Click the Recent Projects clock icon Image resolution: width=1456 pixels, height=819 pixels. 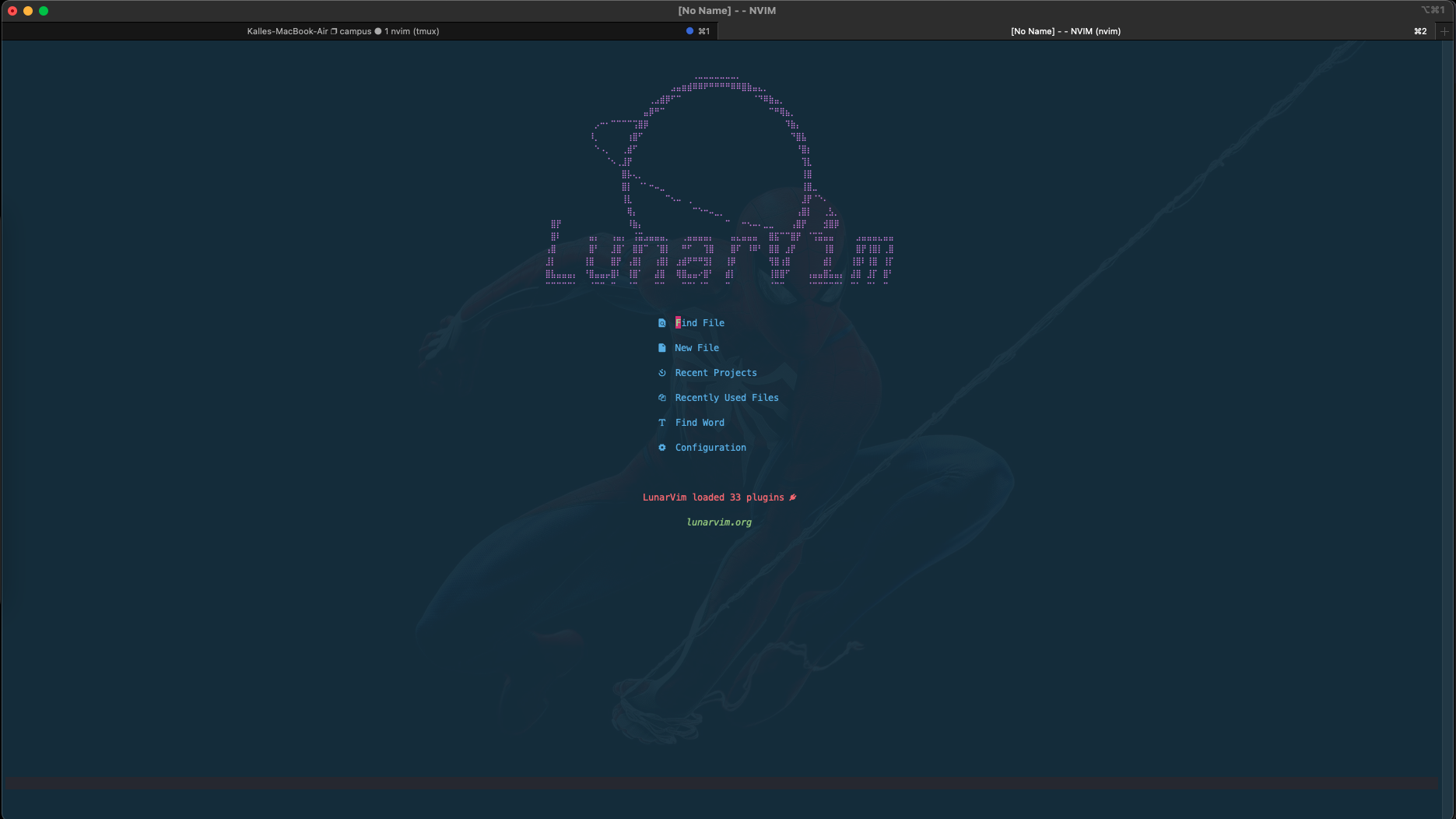click(x=662, y=373)
